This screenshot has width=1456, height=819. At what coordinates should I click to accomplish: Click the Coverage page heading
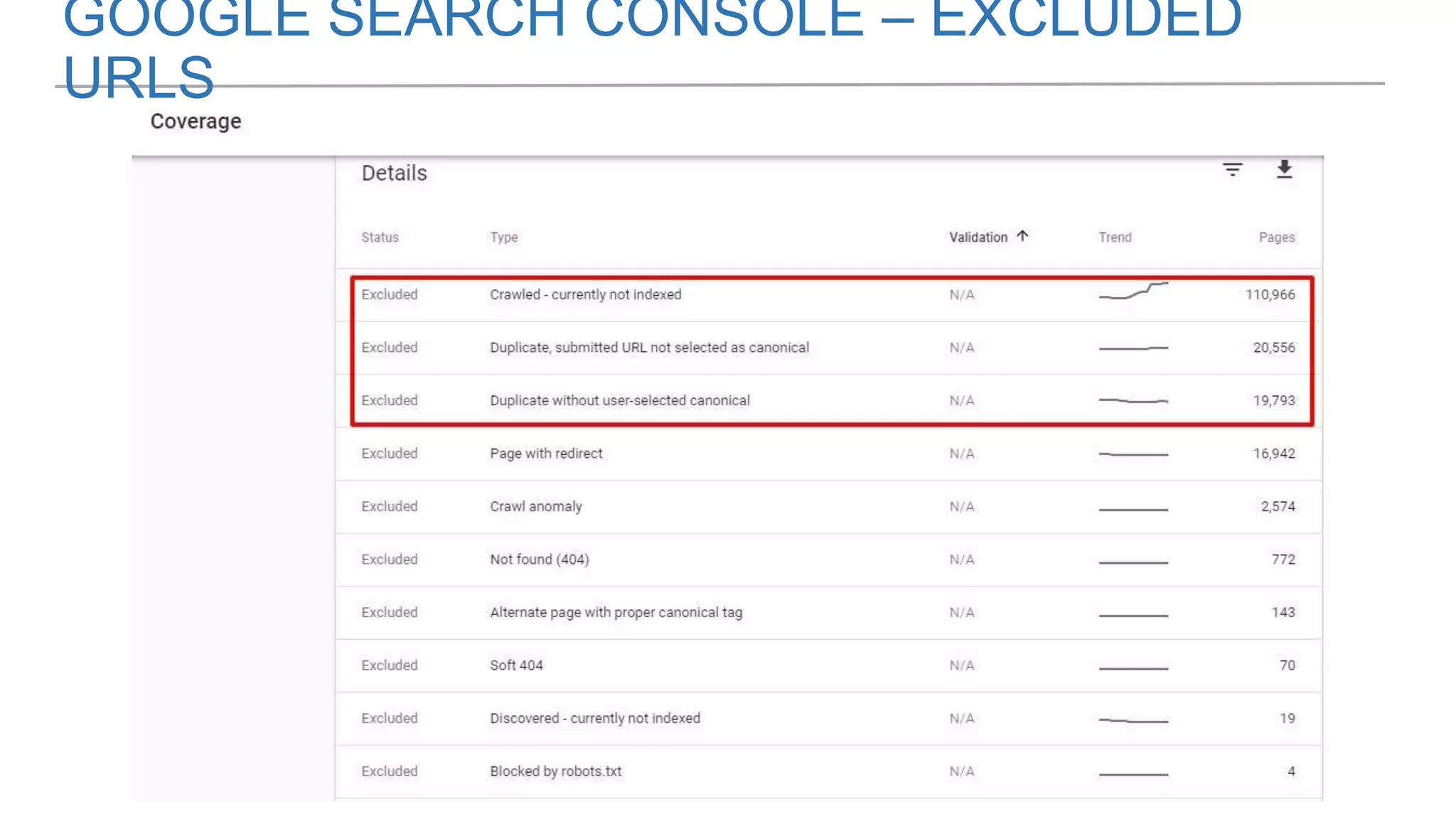[196, 122]
